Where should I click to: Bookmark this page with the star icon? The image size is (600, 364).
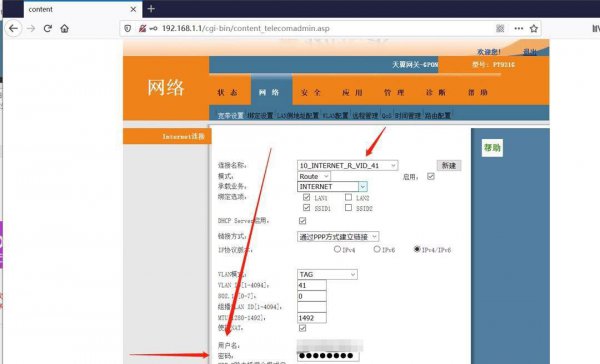pos(534,28)
